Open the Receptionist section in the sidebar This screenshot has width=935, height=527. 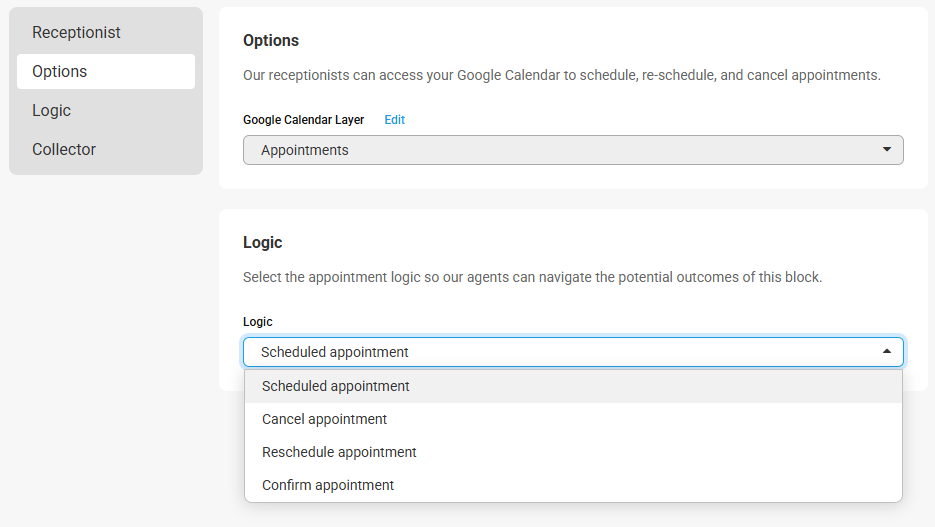point(76,32)
